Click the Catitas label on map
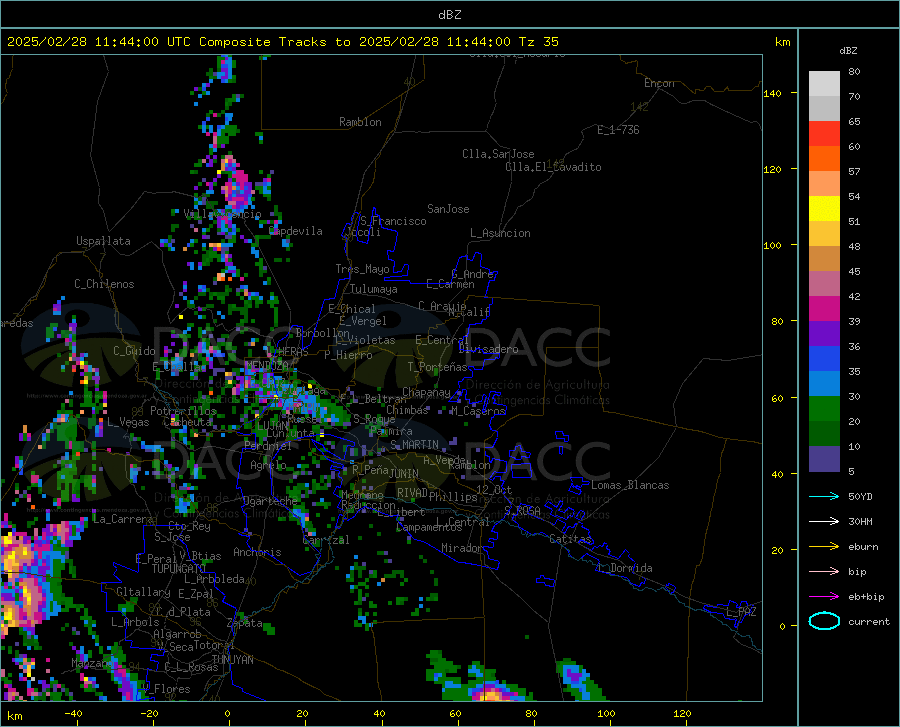This screenshot has height=727, width=900. (x=571, y=539)
